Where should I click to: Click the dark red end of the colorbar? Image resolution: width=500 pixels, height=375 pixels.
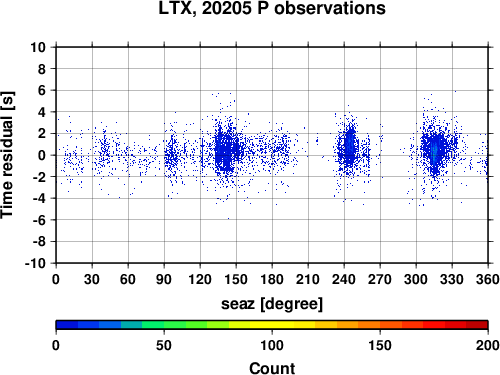click(x=477, y=325)
